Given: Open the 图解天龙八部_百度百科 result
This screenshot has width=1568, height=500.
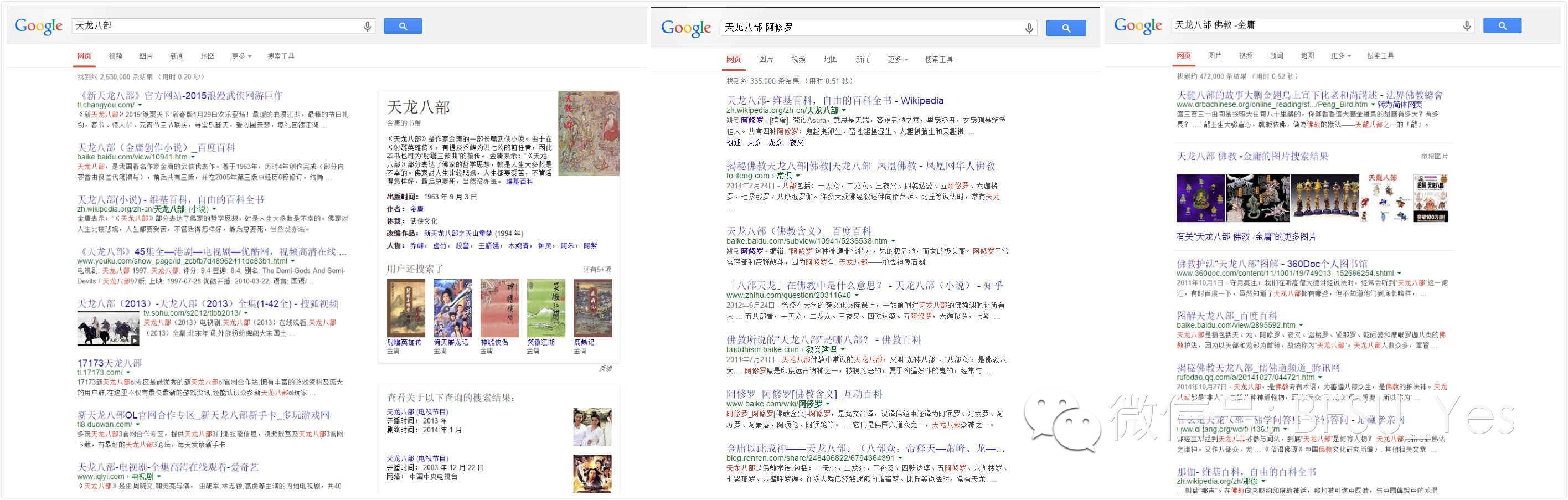Looking at the screenshot, I should tap(1226, 316).
